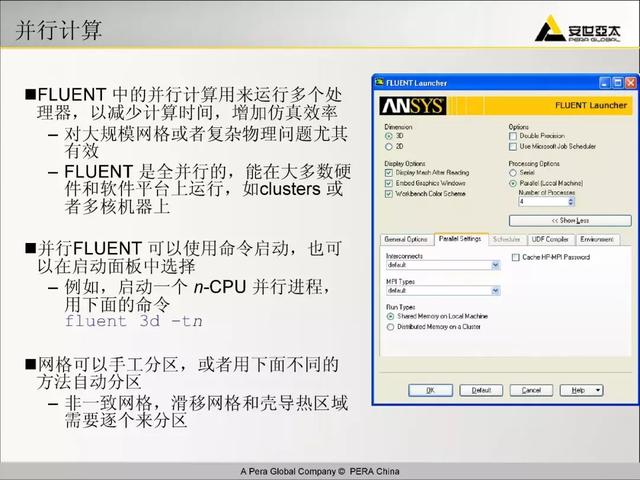Screen dimensions: 640x480
Task: Enable the Double Precision checkbox
Action: coord(513,136)
